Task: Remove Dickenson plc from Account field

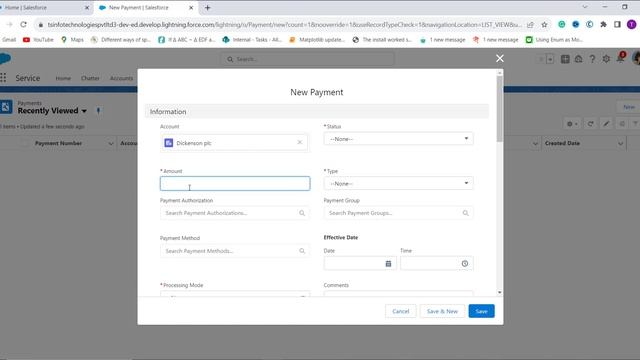Action: click(300, 142)
